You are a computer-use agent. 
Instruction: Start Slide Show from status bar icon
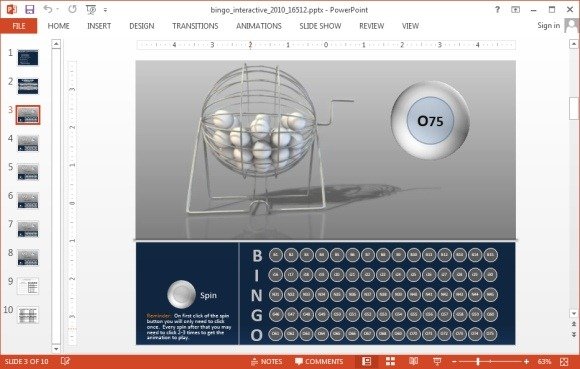(x=437, y=361)
